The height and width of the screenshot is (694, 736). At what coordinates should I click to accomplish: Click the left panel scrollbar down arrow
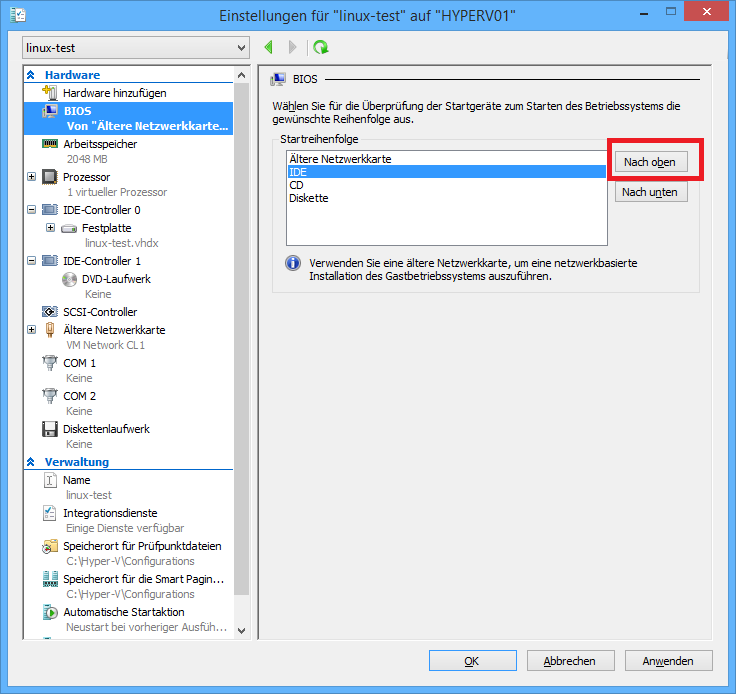point(240,630)
